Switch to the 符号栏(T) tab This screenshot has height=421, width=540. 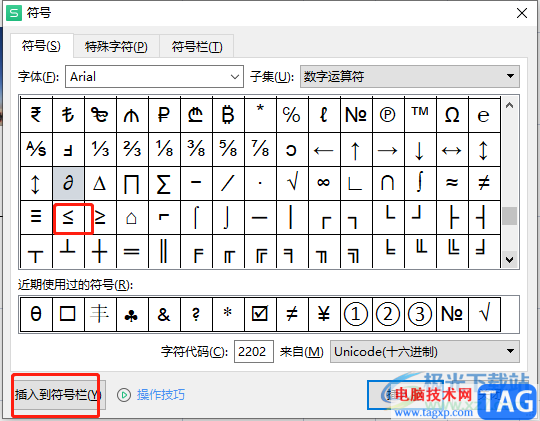click(197, 47)
